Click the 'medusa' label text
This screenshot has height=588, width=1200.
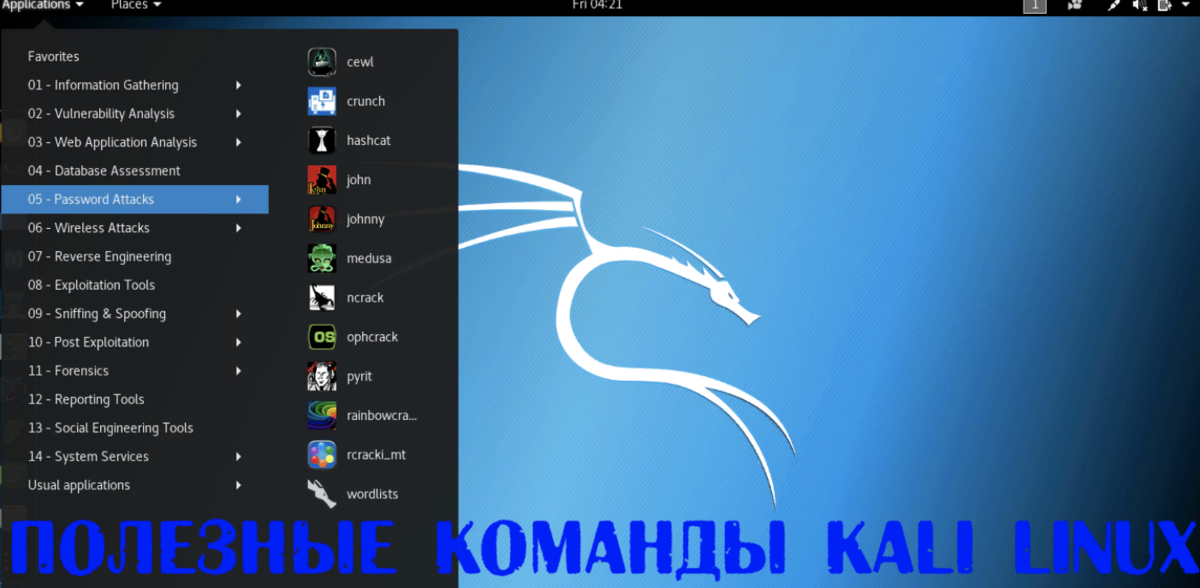369,258
